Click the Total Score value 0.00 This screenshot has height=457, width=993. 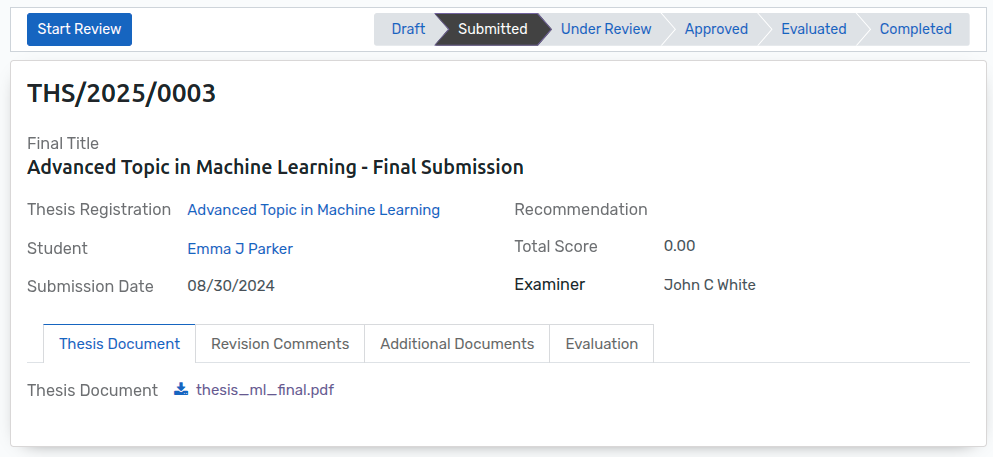(679, 246)
